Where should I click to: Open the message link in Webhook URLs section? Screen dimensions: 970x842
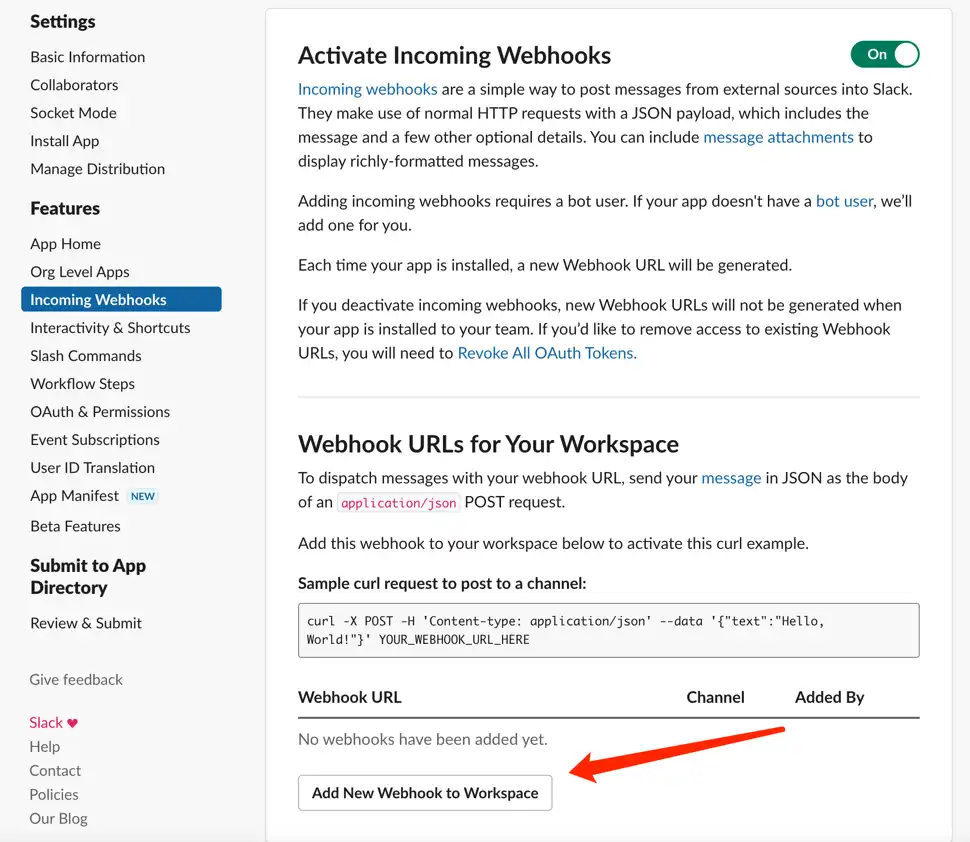pos(731,478)
